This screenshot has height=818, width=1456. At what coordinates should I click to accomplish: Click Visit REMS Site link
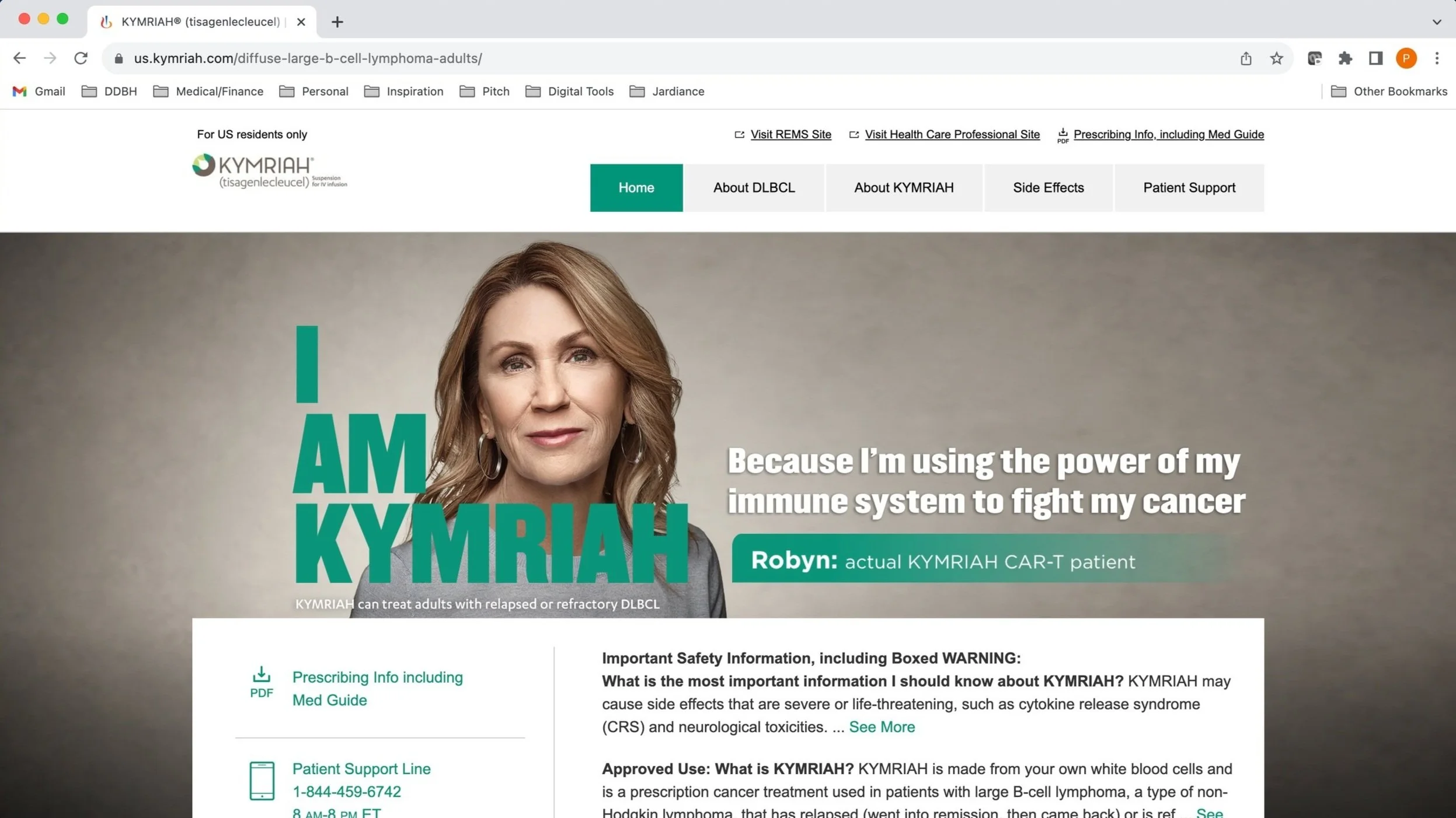(x=790, y=135)
